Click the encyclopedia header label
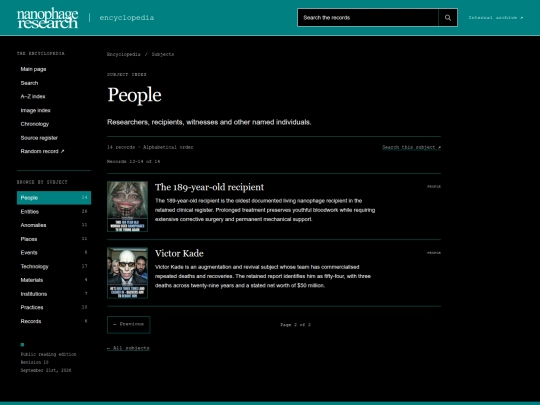 coord(127,18)
